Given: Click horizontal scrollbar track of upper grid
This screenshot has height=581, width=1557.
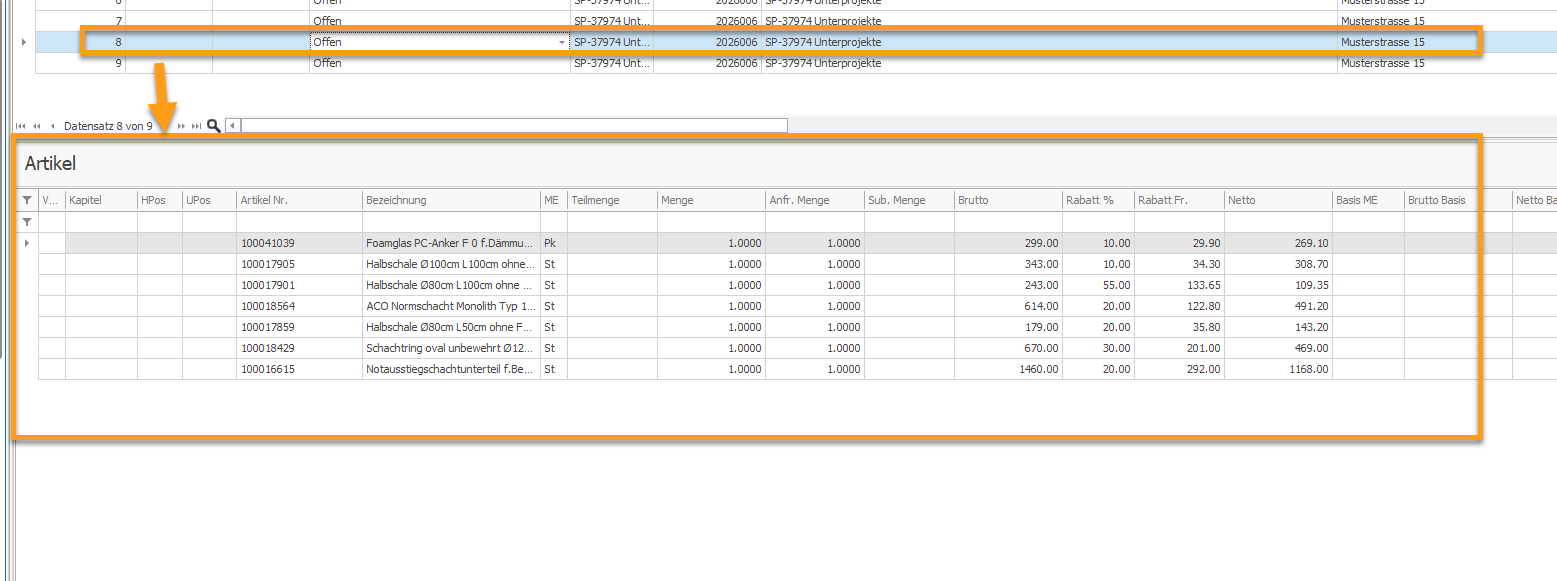Looking at the screenshot, I should click(x=513, y=126).
